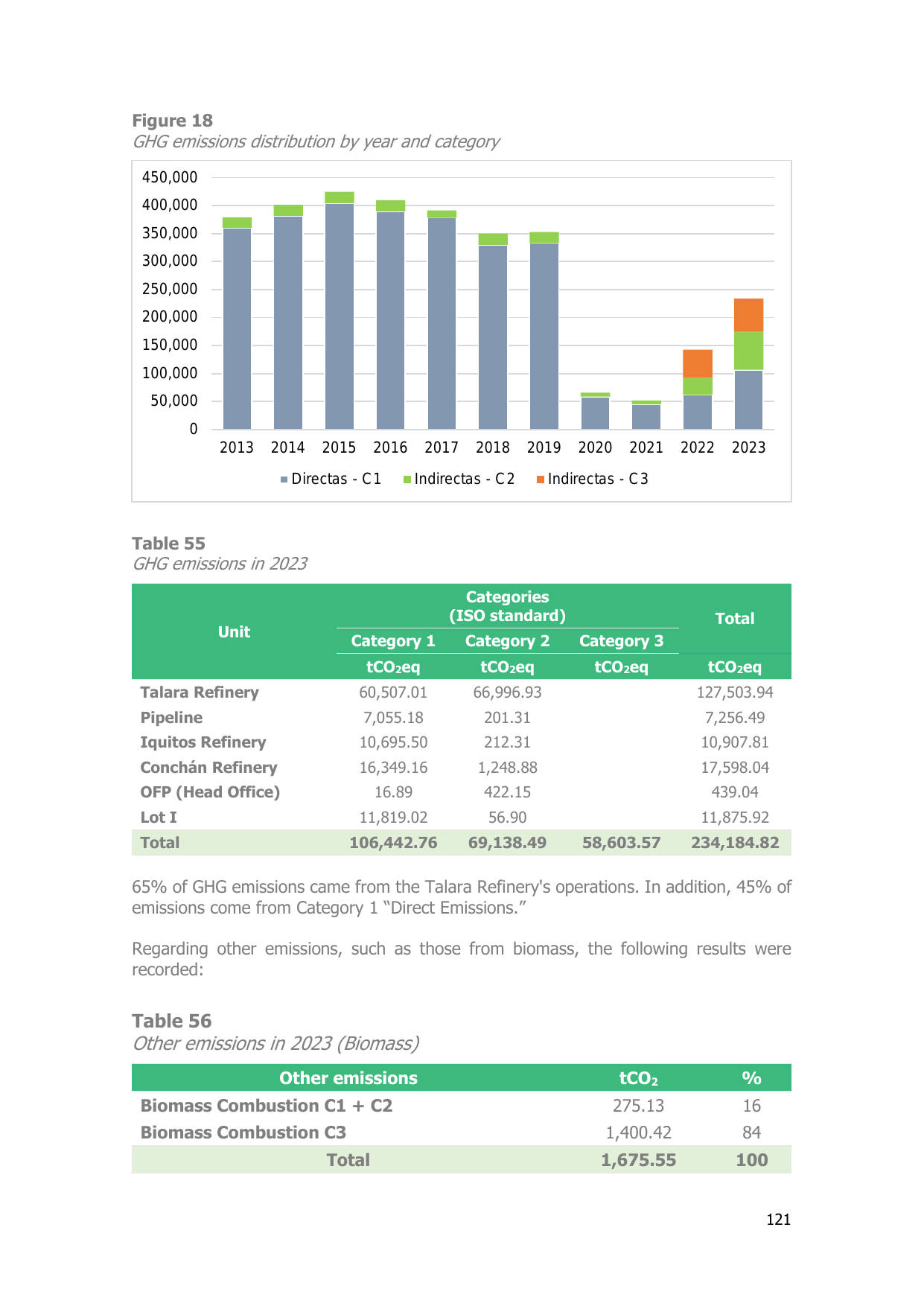Click the value '10,907.81'

735,742
